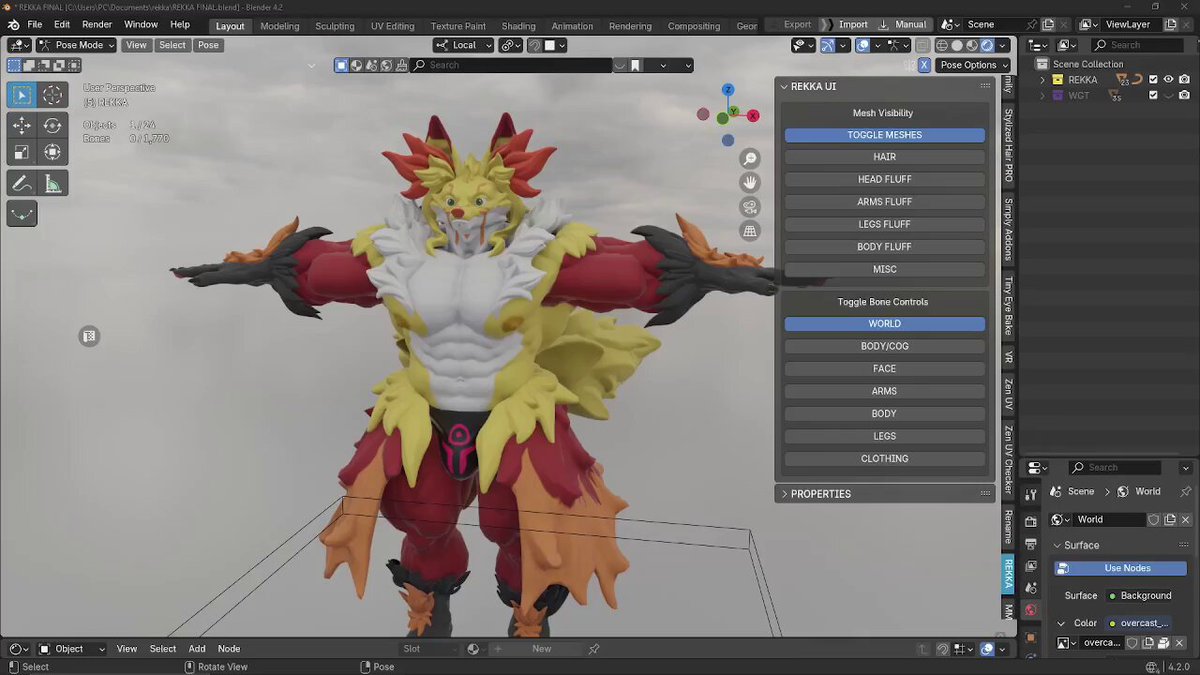Switch to solid viewport shading
1200x675 pixels.
pyautogui.click(x=957, y=45)
